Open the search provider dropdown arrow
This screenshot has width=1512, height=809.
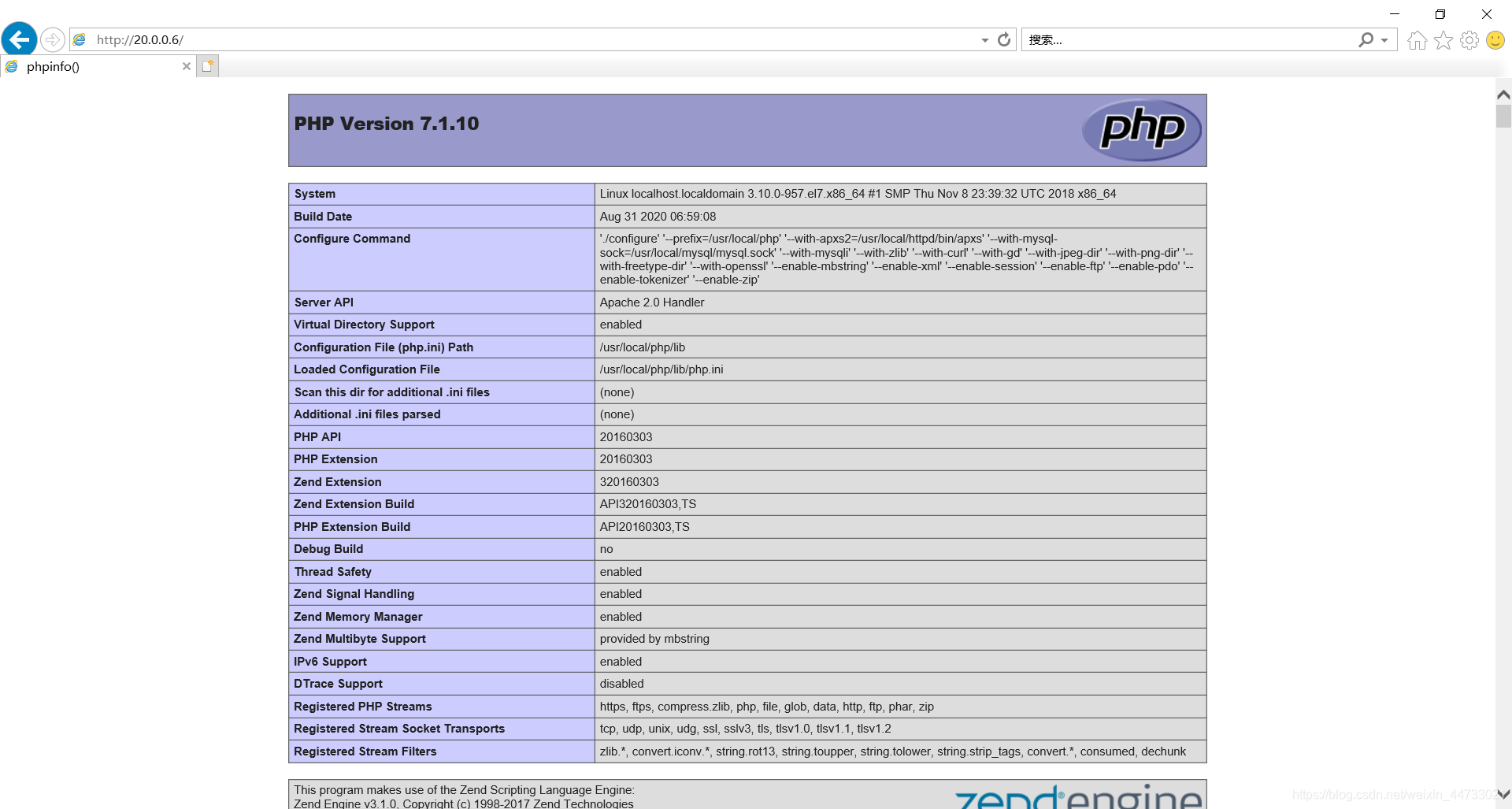[x=1384, y=40]
